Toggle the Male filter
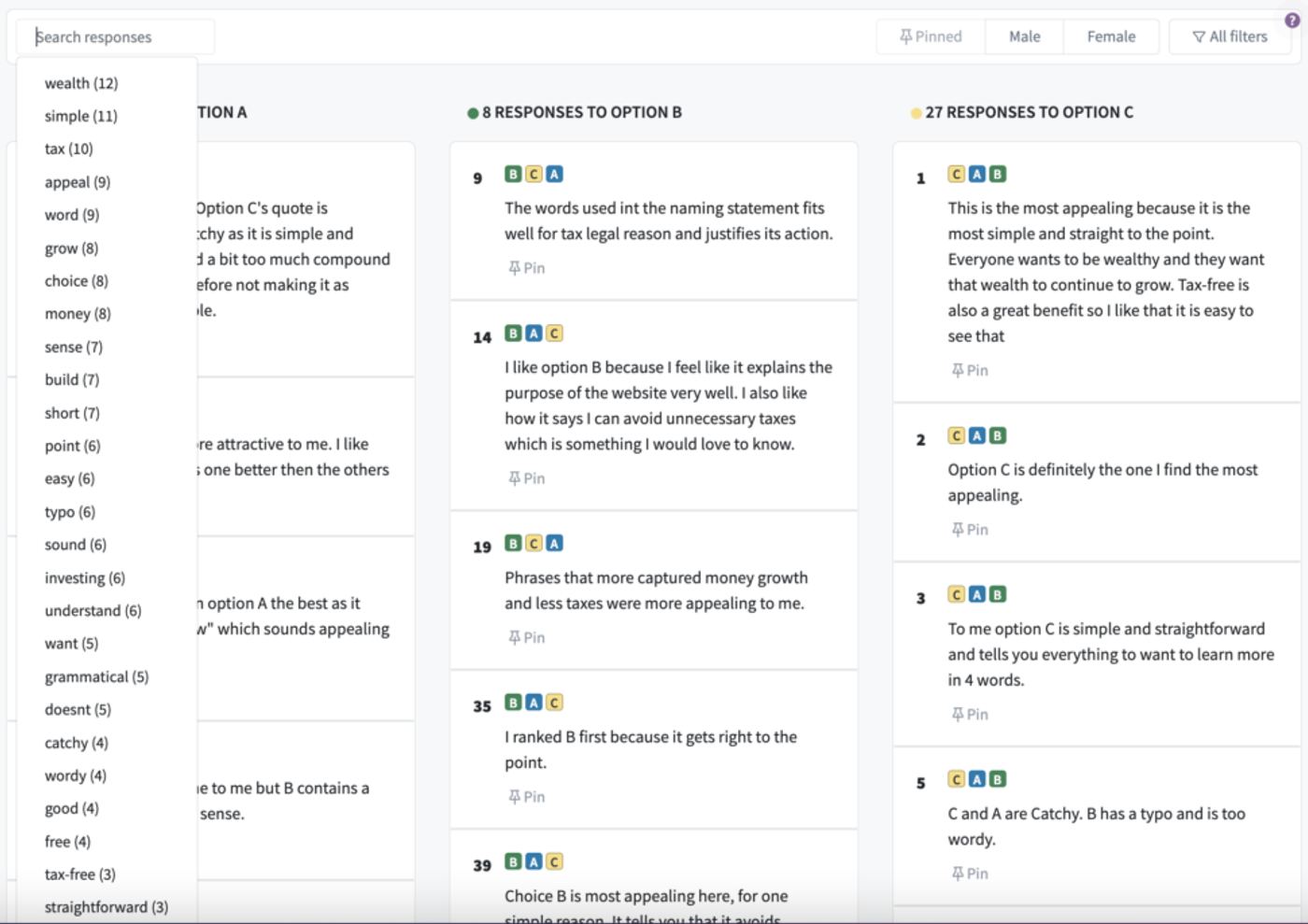 1025,36
